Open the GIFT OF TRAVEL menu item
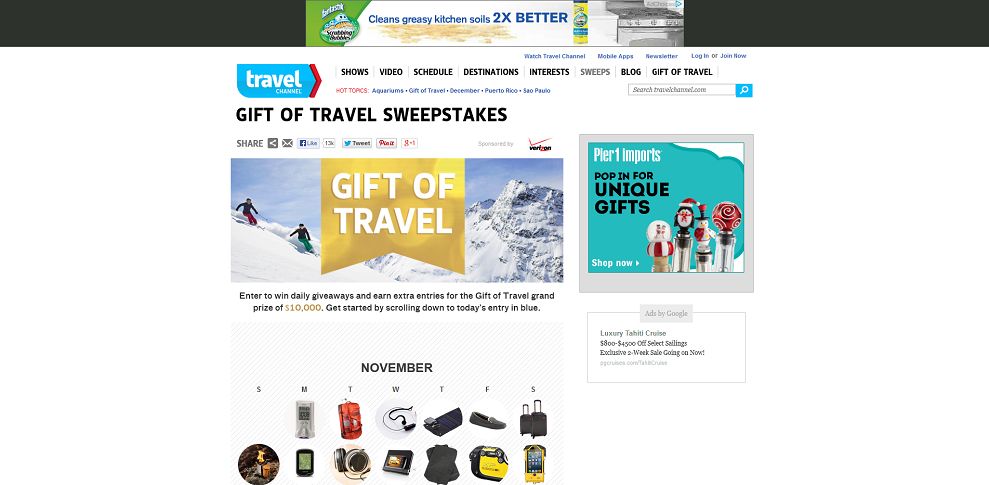 (x=682, y=72)
